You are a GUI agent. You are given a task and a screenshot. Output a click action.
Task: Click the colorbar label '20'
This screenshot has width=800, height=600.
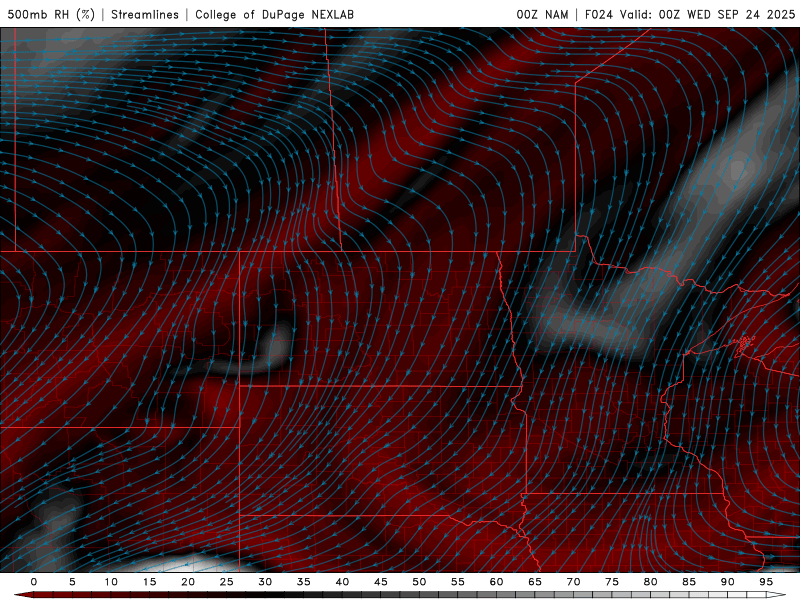[x=188, y=582]
